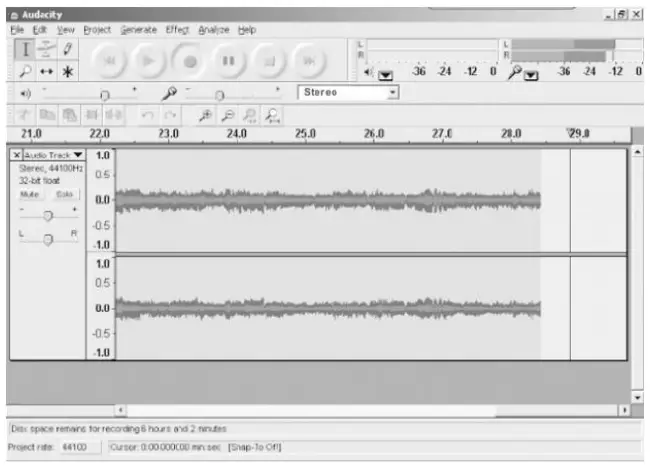Select the Time Shift arrows tool
The width and height of the screenshot is (650, 466).
click(x=46, y=71)
